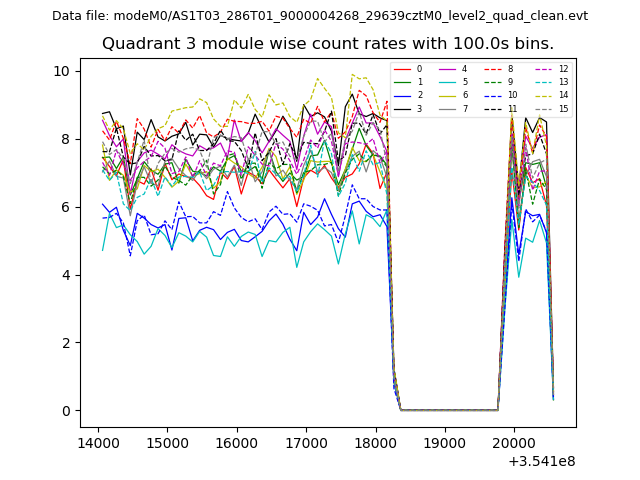The height and width of the screenshot is (480, 640).
Task: Select the blue solid legend line for module 2
Action: coord(402,95)
